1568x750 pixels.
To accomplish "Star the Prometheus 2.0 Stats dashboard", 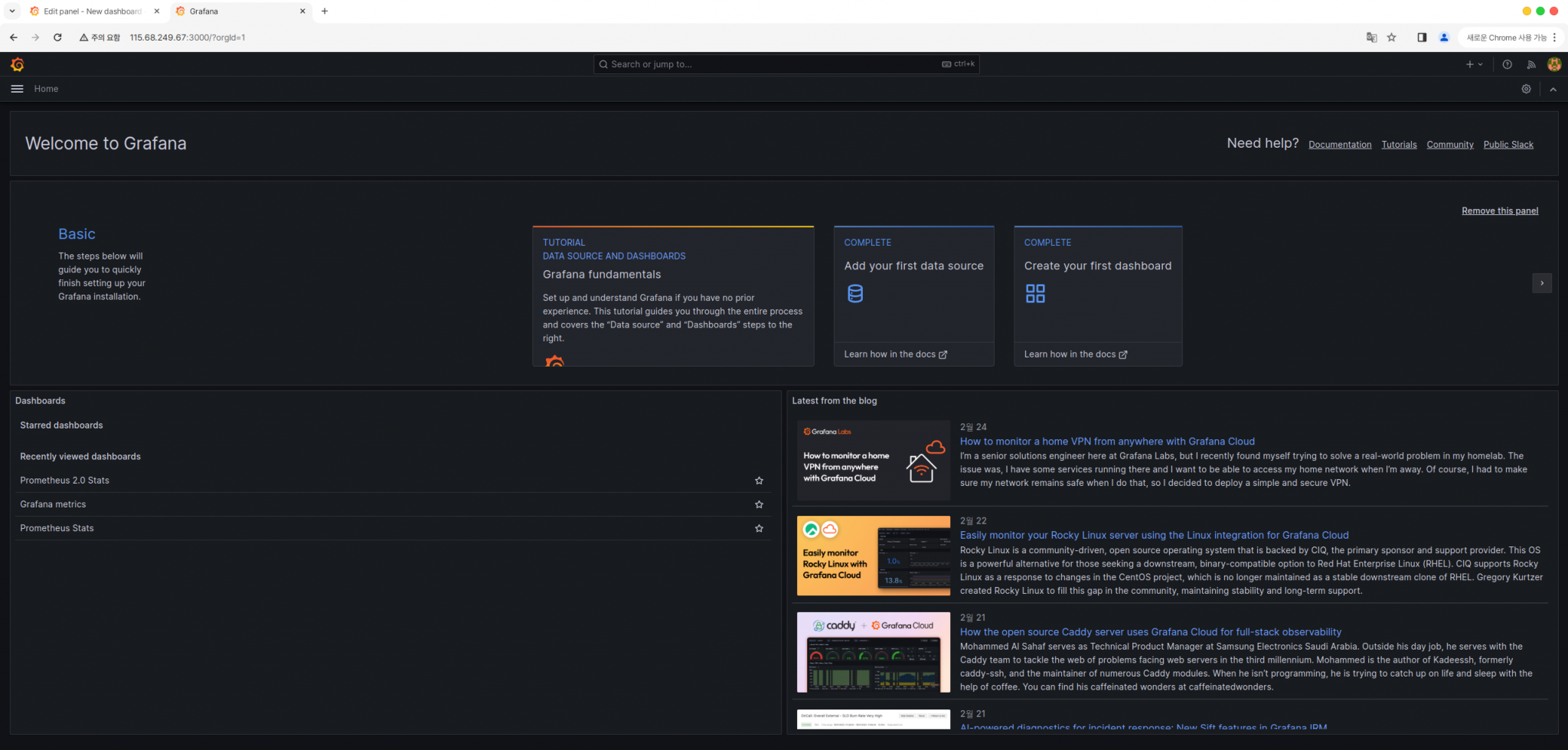I will (x=759, y=480).
